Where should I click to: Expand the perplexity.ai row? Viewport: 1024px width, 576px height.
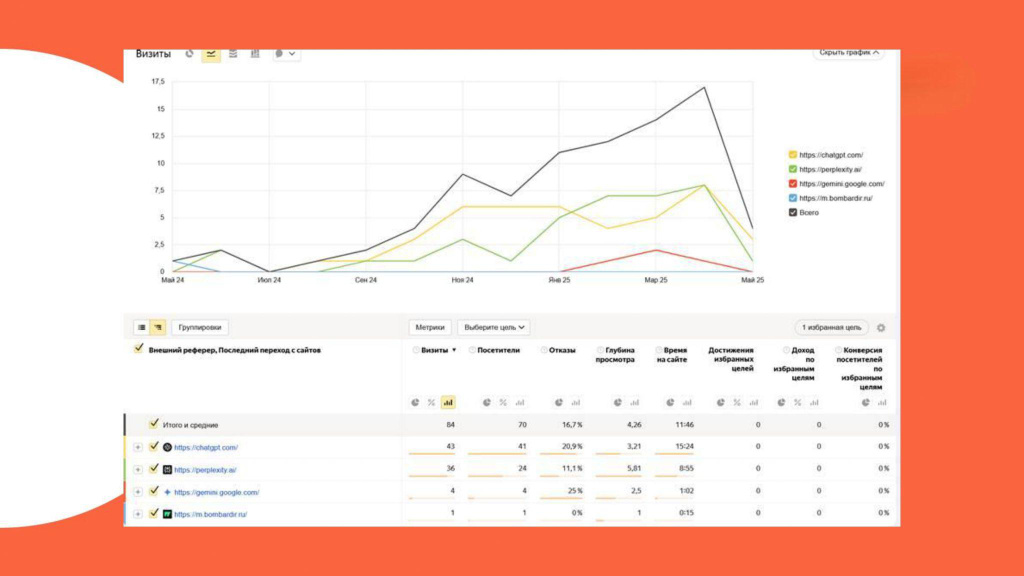click(138, 470)
